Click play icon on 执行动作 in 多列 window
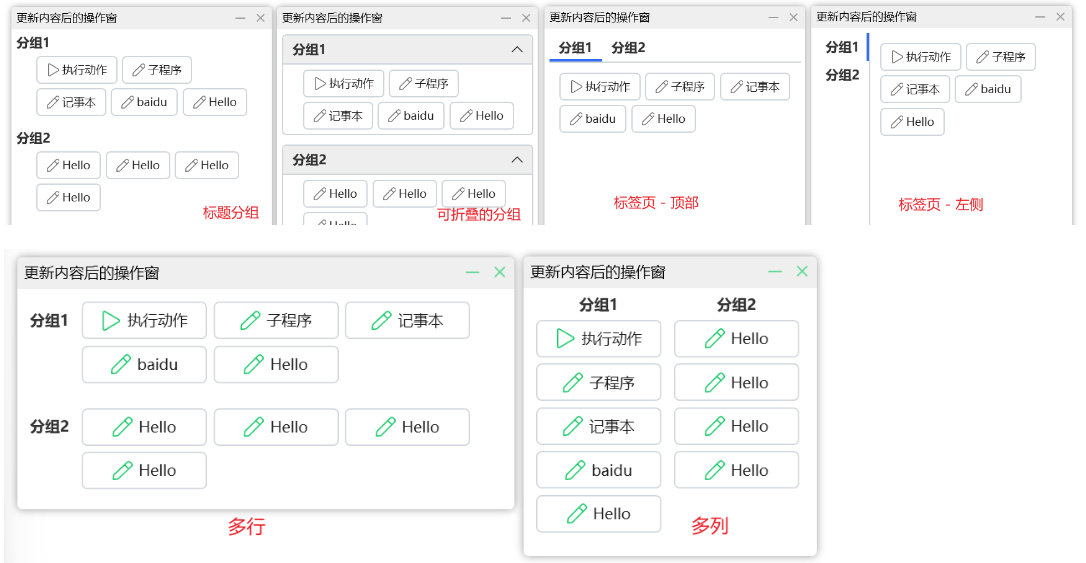Screen dimensions: 1086x563 [x=565, y=339]
